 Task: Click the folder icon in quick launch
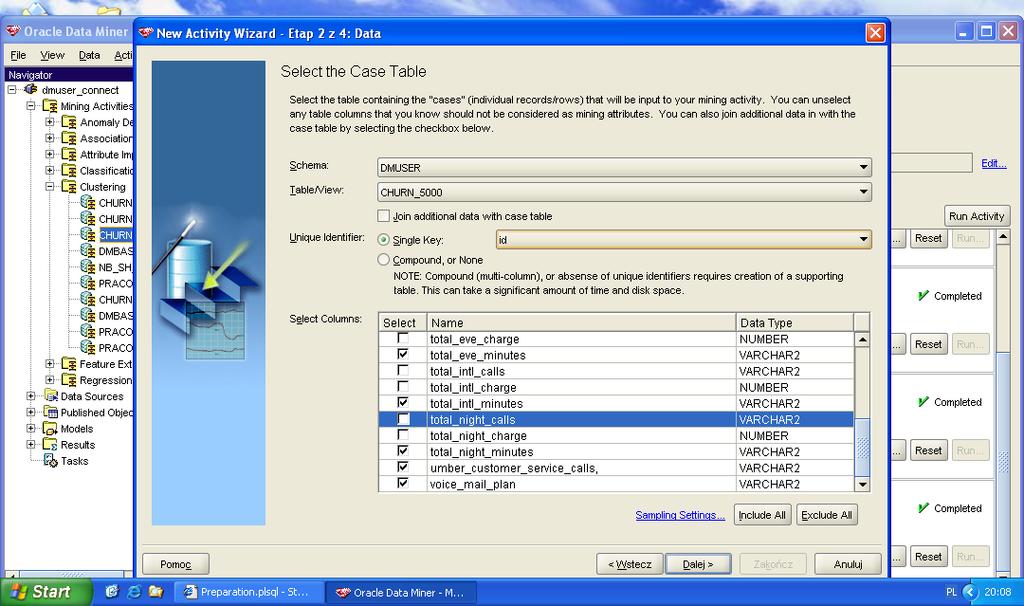coord(155,592)
